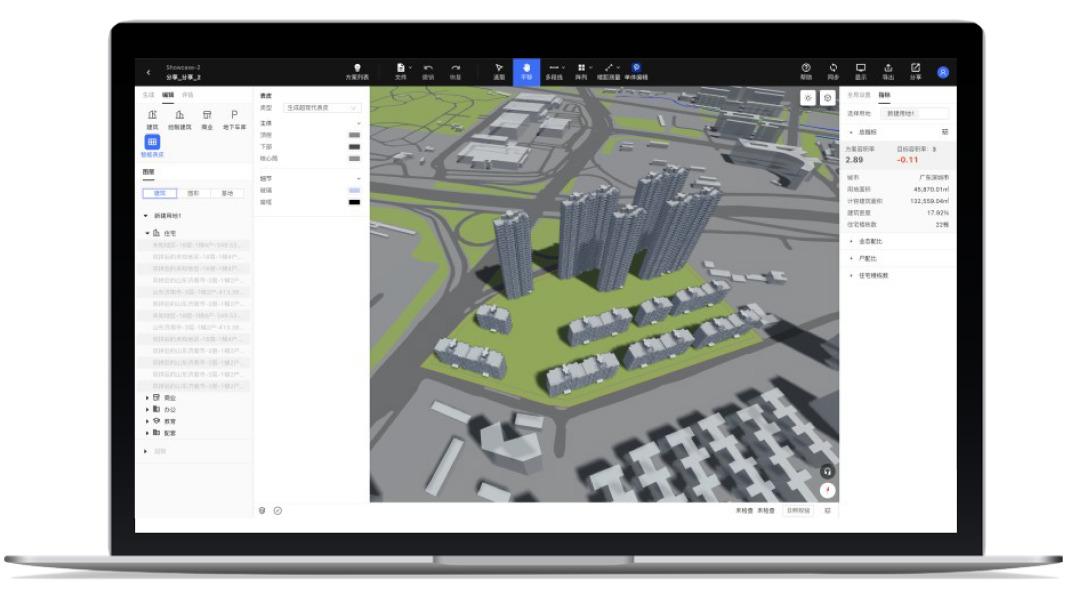This screenshot has width=1067, height=600.
Task: Change the 顶部 color swatch
Action: coord(355,135)
